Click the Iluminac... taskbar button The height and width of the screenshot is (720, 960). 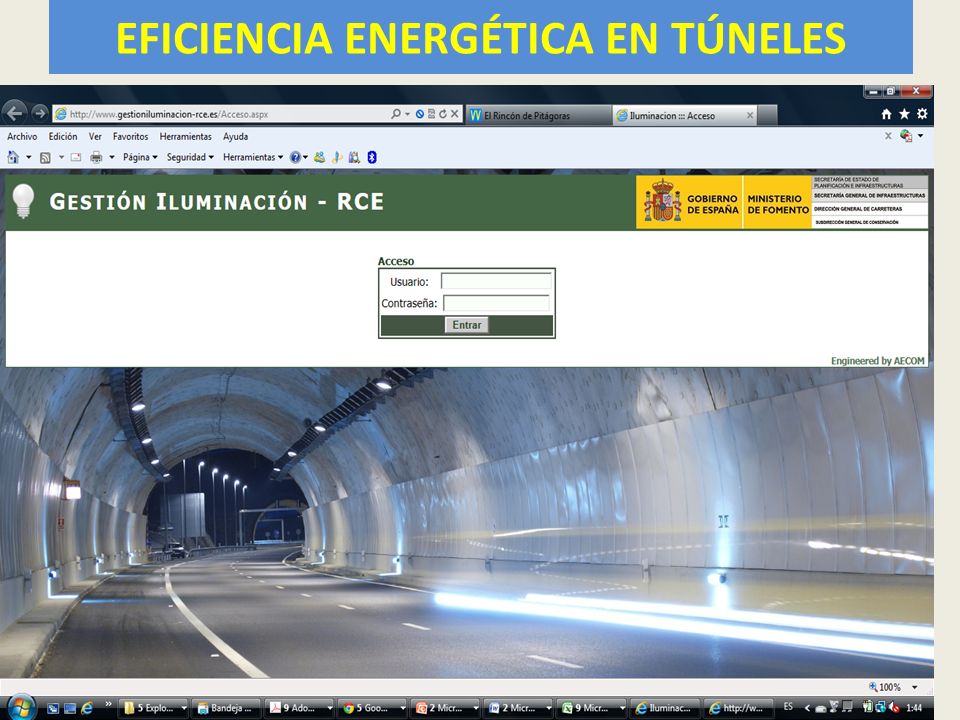(664, 708)
